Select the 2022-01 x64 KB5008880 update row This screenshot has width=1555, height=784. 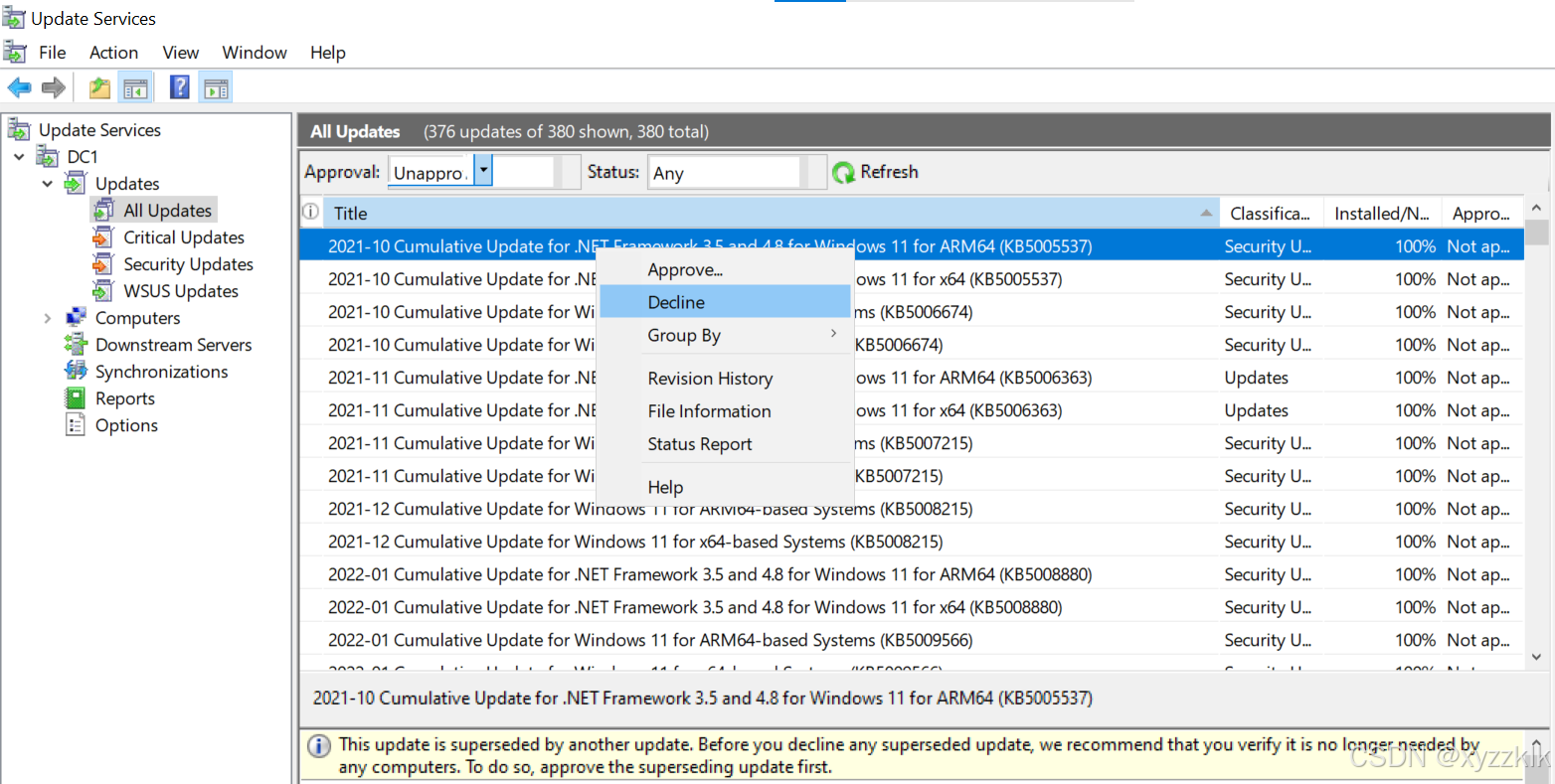pos(912,607)
